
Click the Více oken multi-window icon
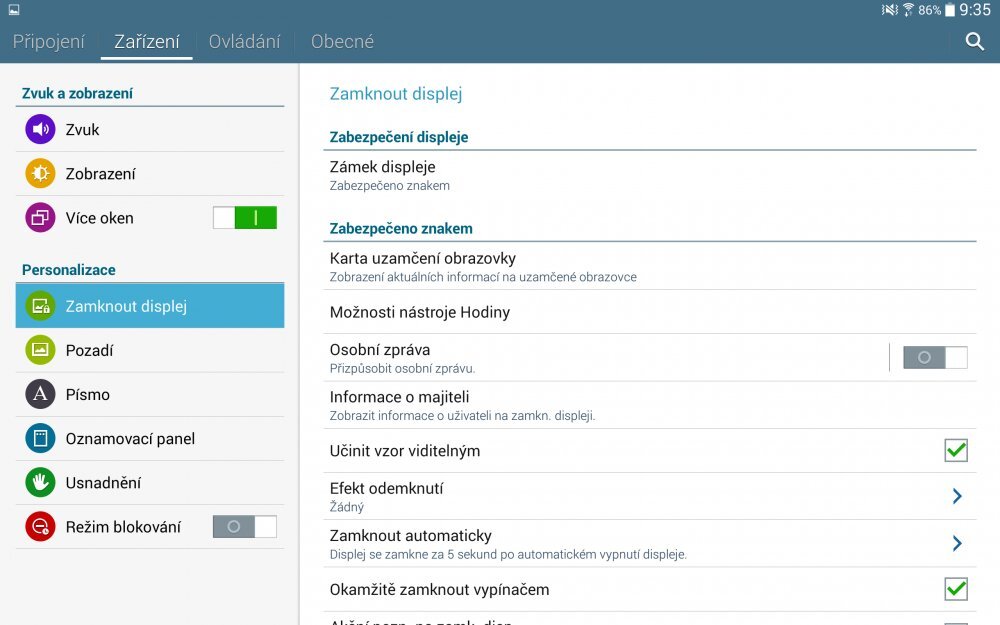pyautogui.click(x=39, y=217)
